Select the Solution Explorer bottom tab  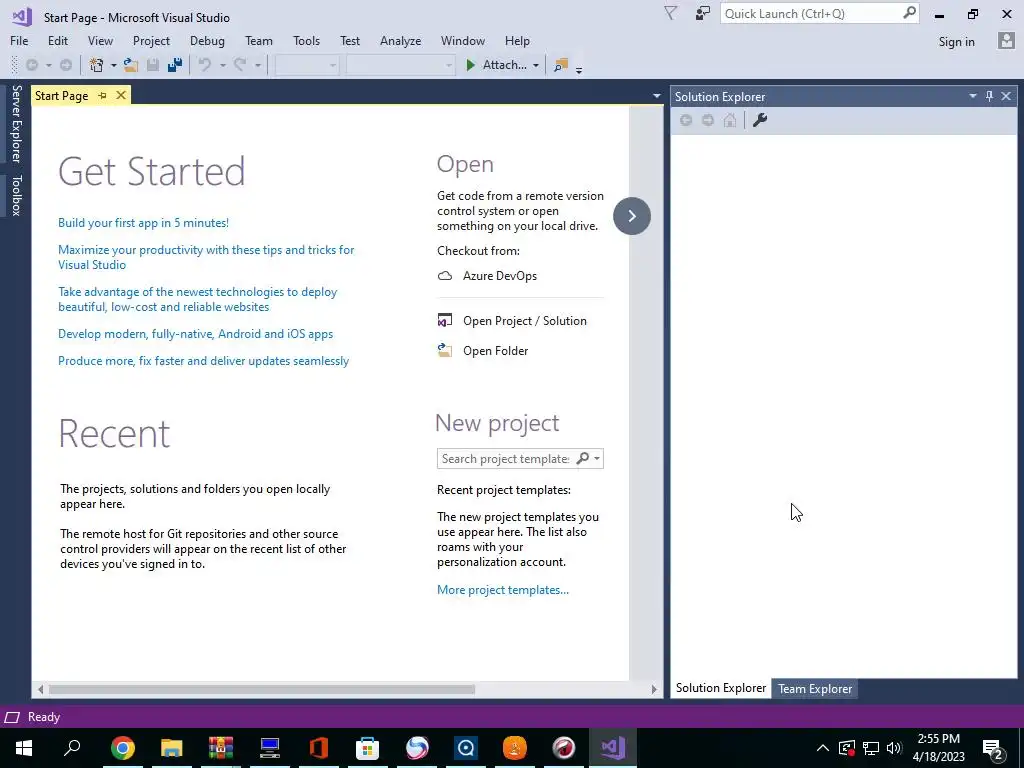(x=720, y=688)
